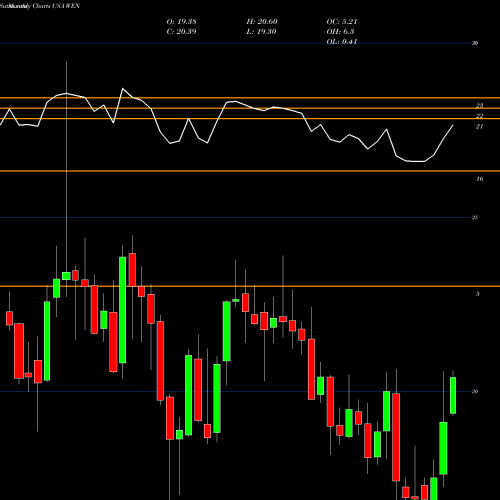Select the close value C: 20.39
This screenshot has width=500, height=500.
181,32
